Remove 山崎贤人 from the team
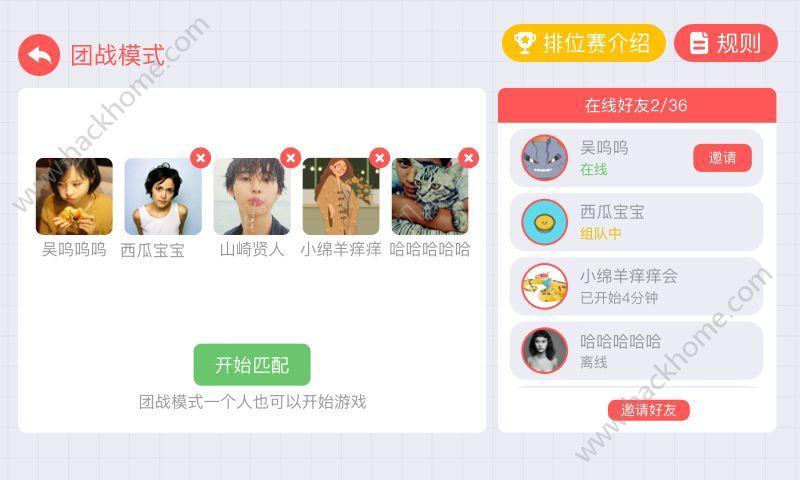Viewport: 800px width, 480px height. 290,158
